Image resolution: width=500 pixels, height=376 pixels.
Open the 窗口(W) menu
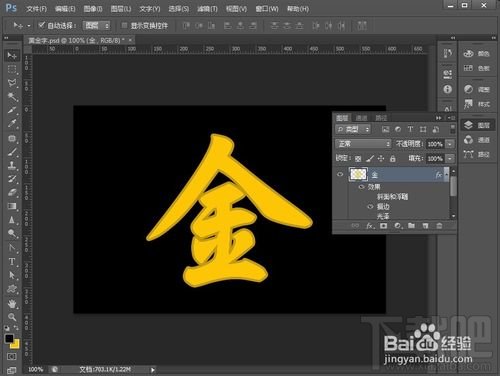[x=267, y=9]
